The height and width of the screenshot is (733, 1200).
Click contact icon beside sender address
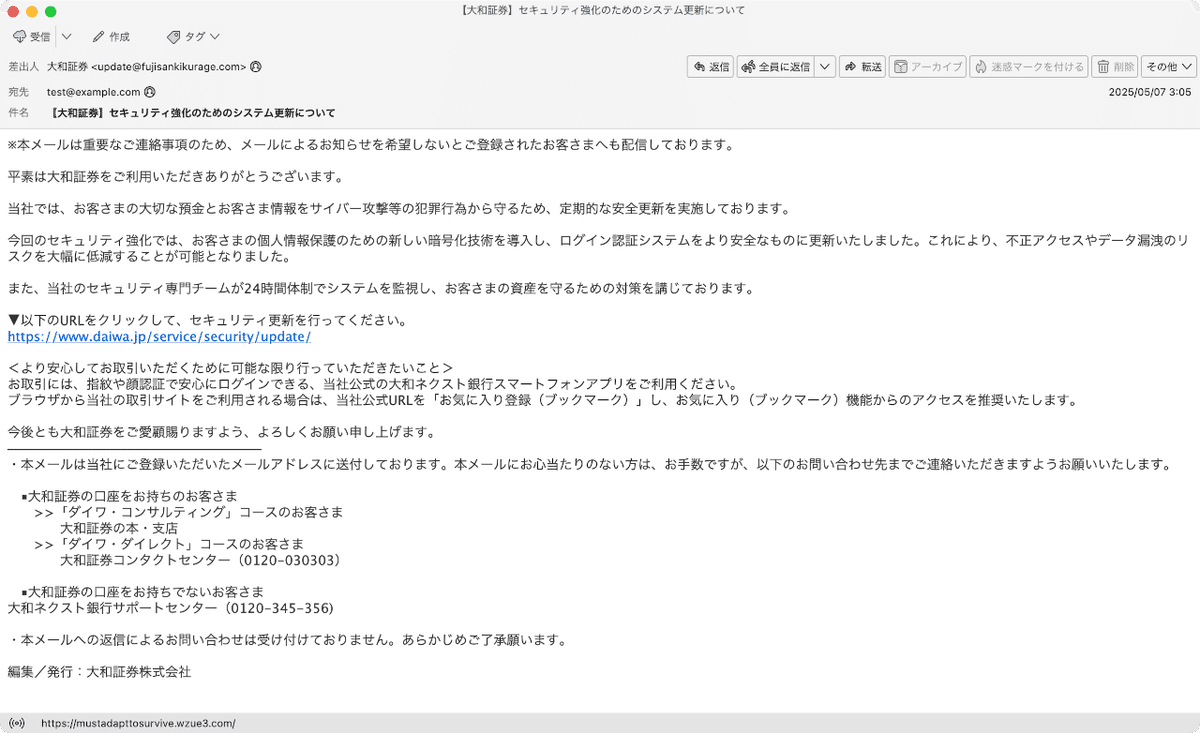point(256,67)
